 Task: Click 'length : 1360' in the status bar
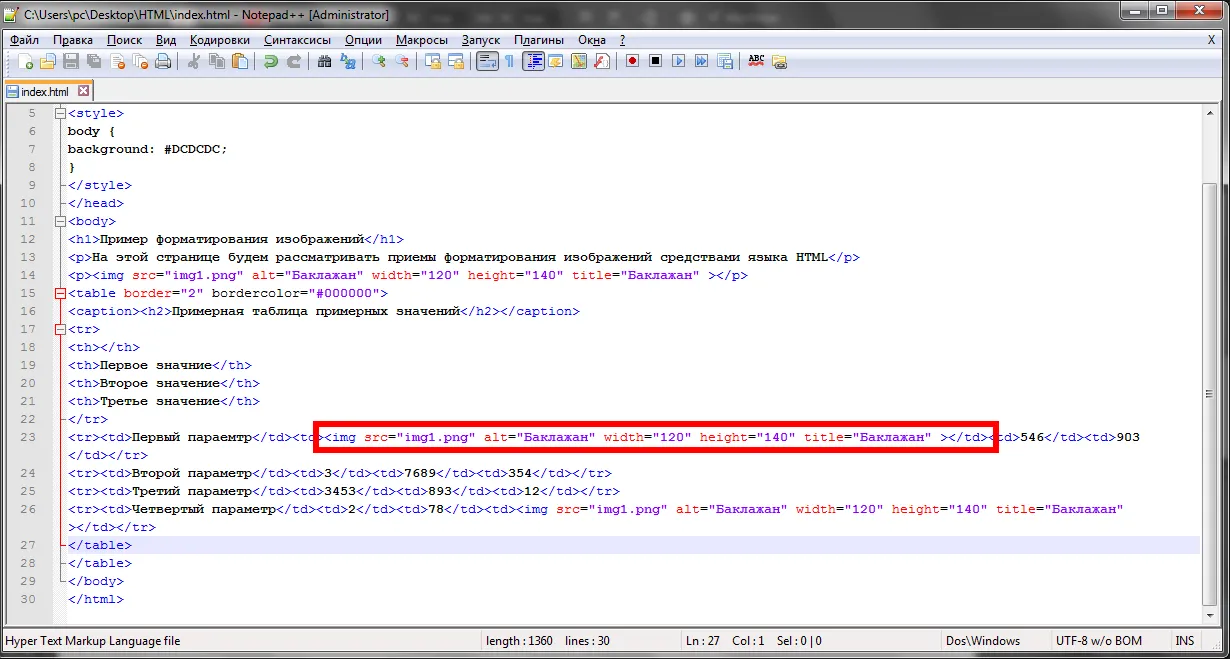click(x=519, y=641)
